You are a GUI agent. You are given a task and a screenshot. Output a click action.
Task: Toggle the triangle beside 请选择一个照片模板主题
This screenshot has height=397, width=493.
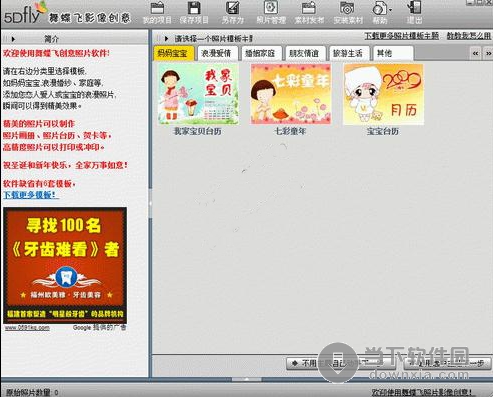166,39
